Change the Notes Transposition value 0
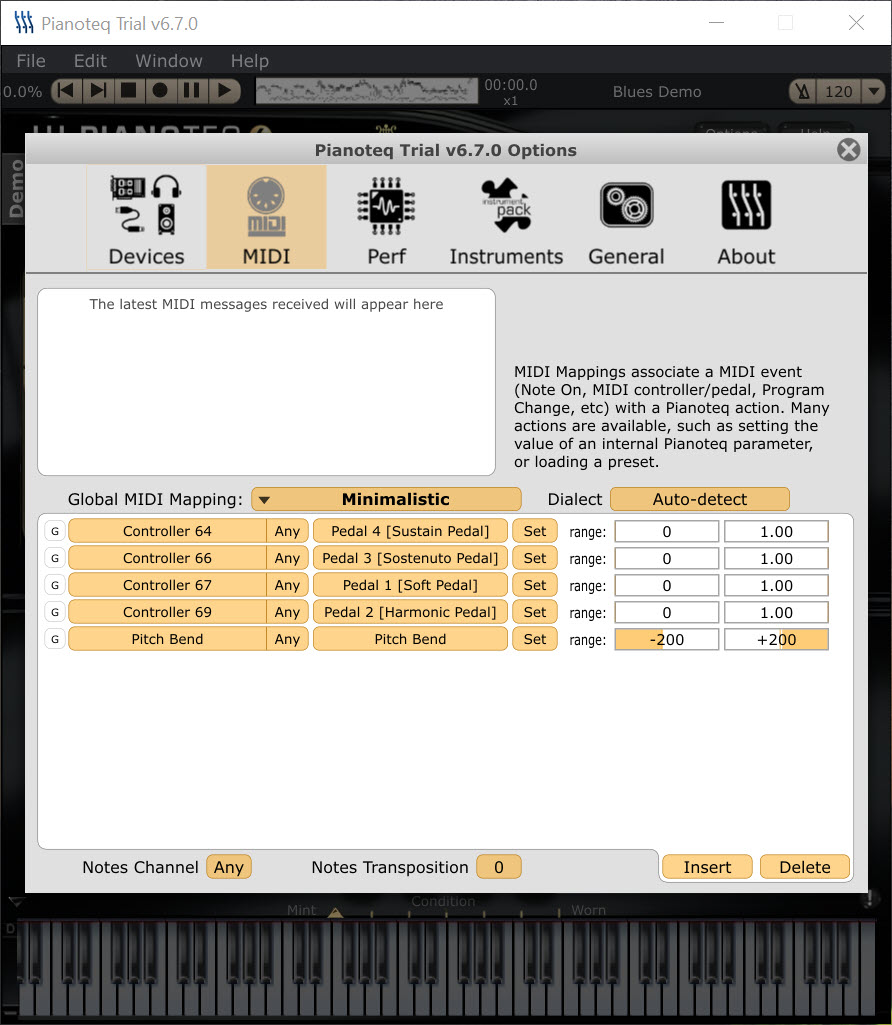 click(x=499, y=867)
